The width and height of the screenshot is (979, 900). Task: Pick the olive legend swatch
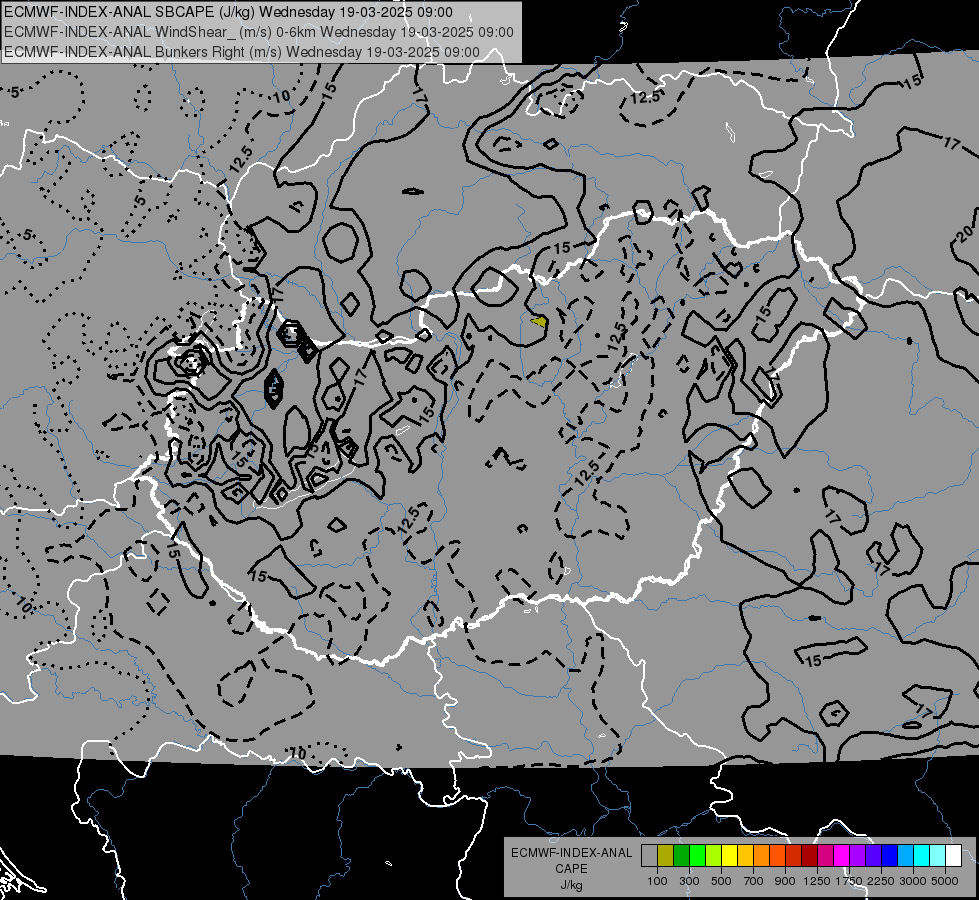point(666,856)
